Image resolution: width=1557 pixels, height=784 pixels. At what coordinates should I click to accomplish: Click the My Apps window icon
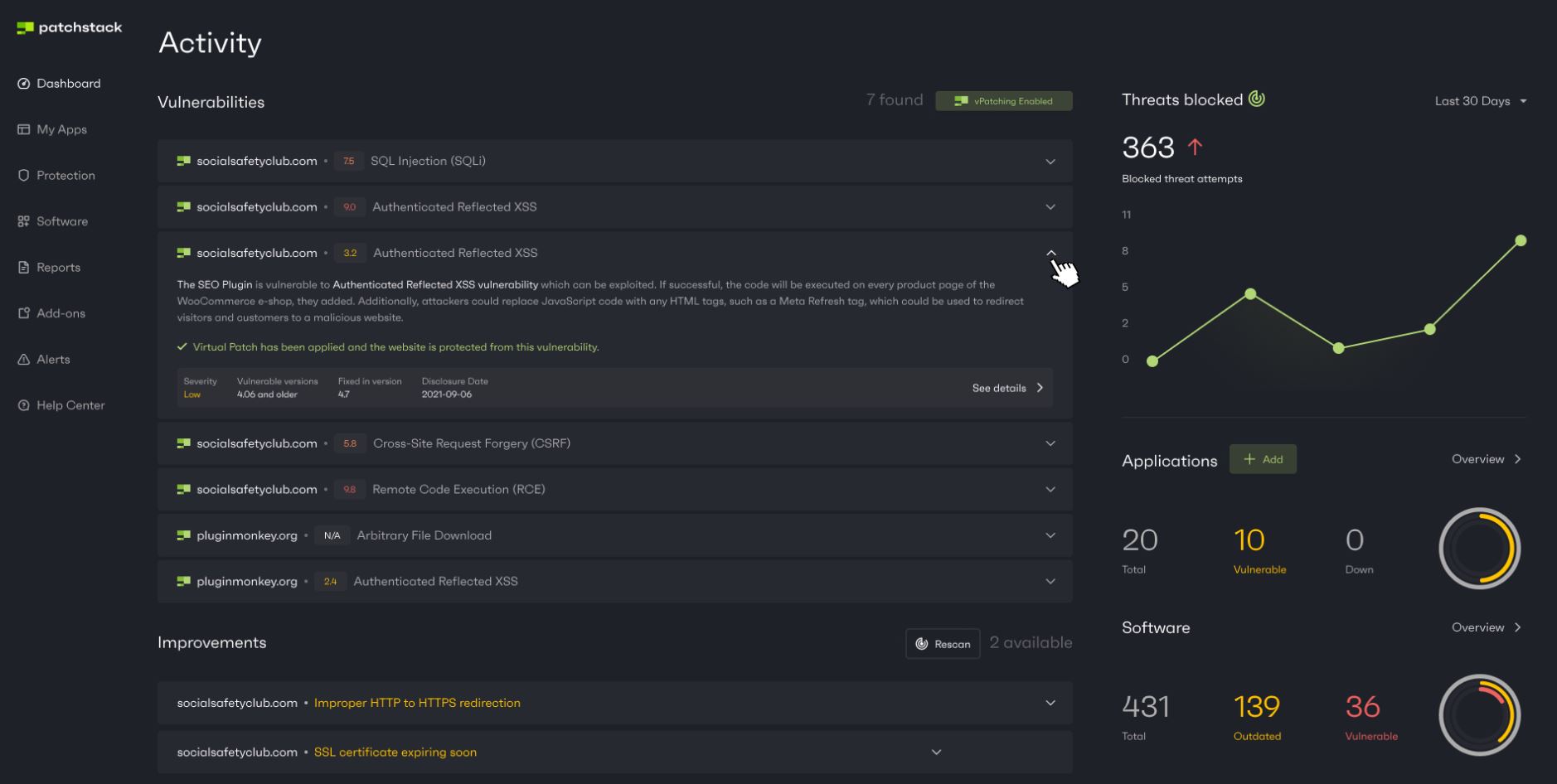pos(23,129)
